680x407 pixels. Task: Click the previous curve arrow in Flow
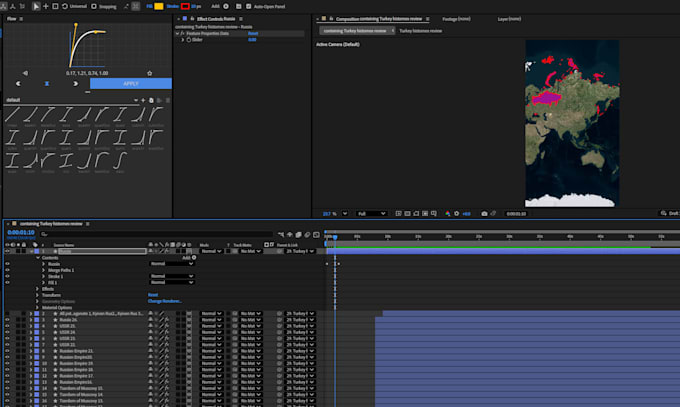(x=18, y=83)
